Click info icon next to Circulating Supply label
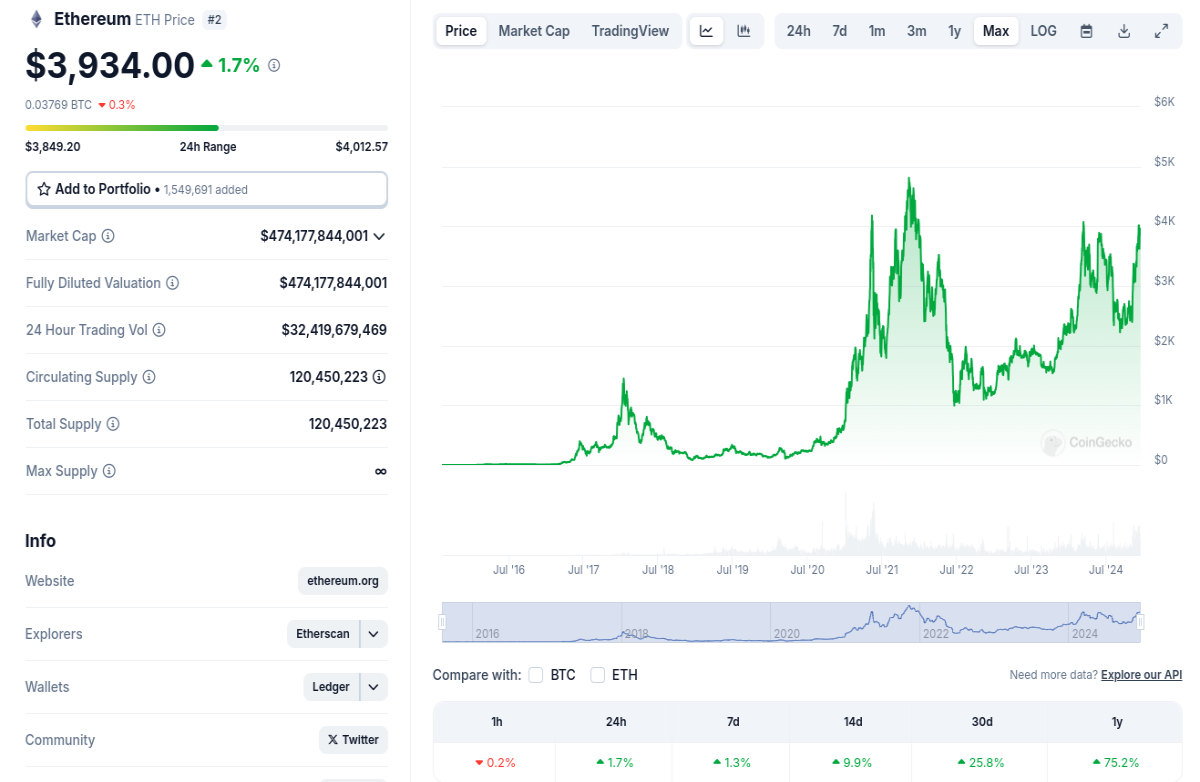1200x782 pixels. [149, 377]
